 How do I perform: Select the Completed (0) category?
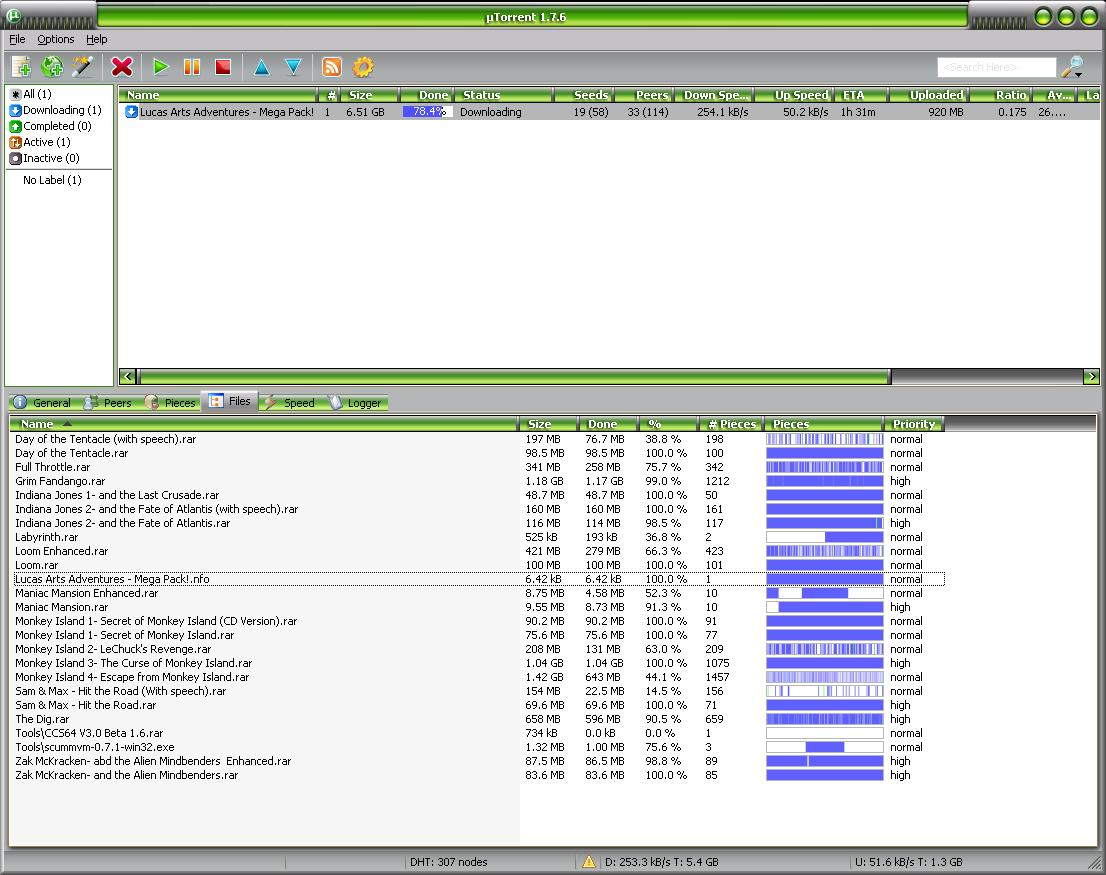tap(57, 126)
